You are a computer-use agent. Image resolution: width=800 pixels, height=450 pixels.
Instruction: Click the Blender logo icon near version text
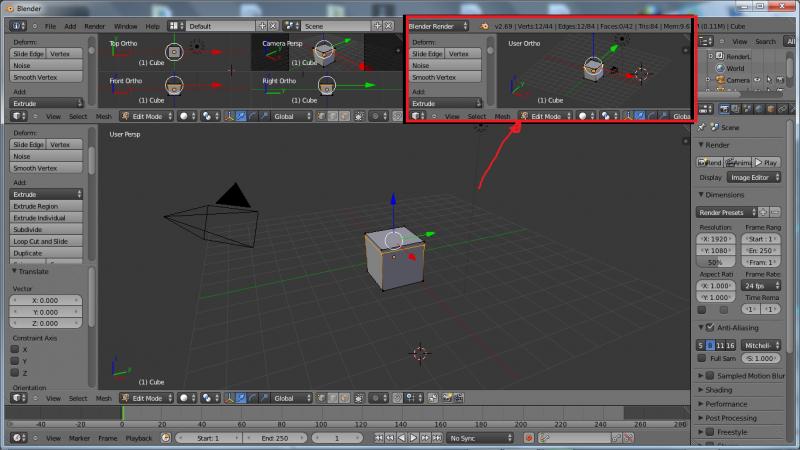(x=484, y=26)
